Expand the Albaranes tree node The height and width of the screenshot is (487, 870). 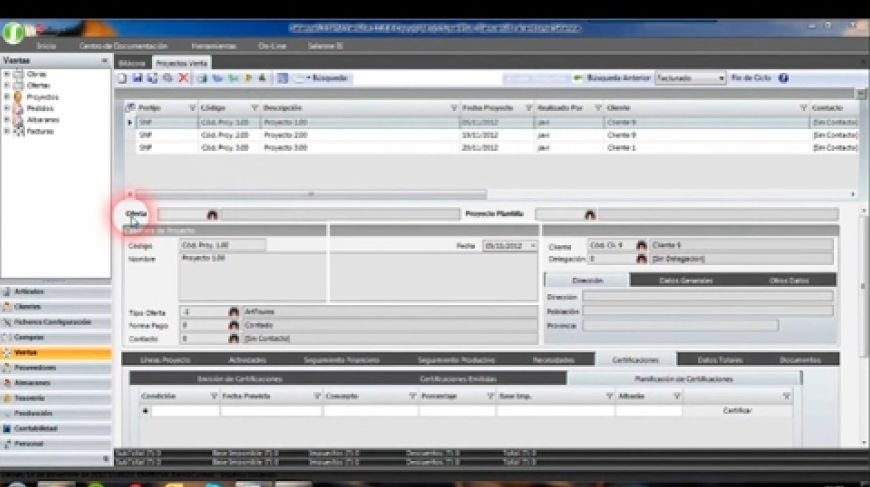(7, 120)
